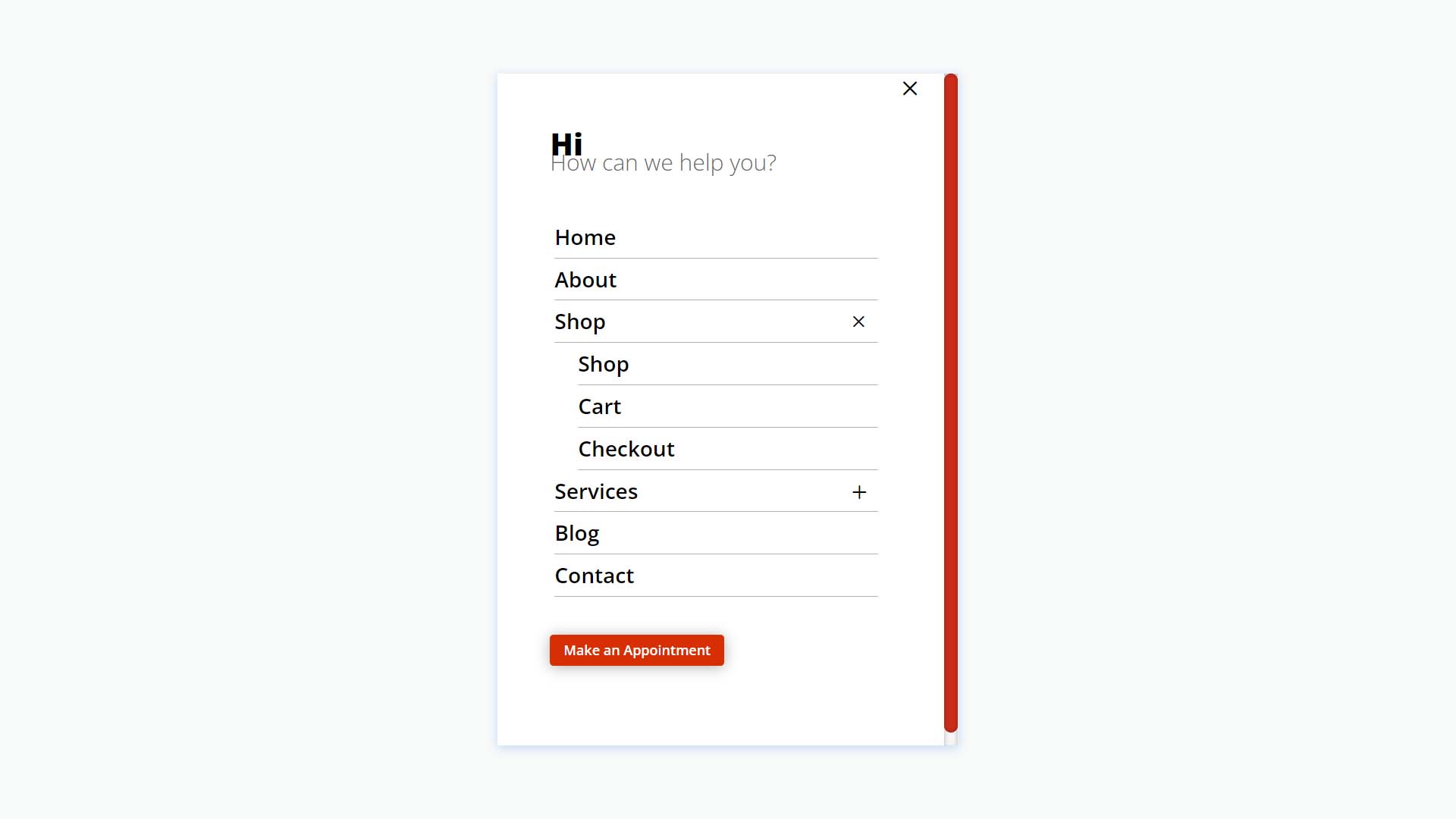Toggle the mobile navigation panel closed
The height and width of the screenshot is (819, 1456).
click(910, 88)
